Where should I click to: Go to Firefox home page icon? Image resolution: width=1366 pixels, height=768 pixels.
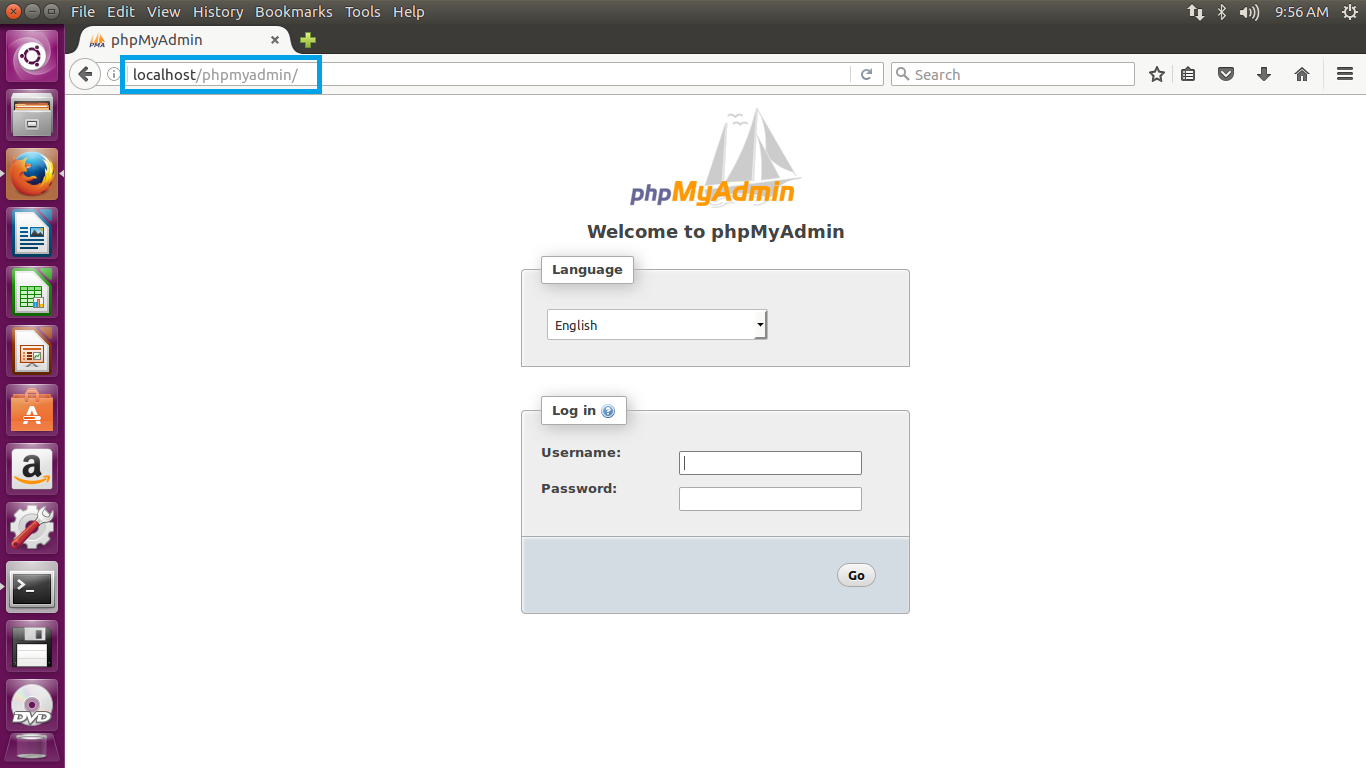(x=1302, y=74)
